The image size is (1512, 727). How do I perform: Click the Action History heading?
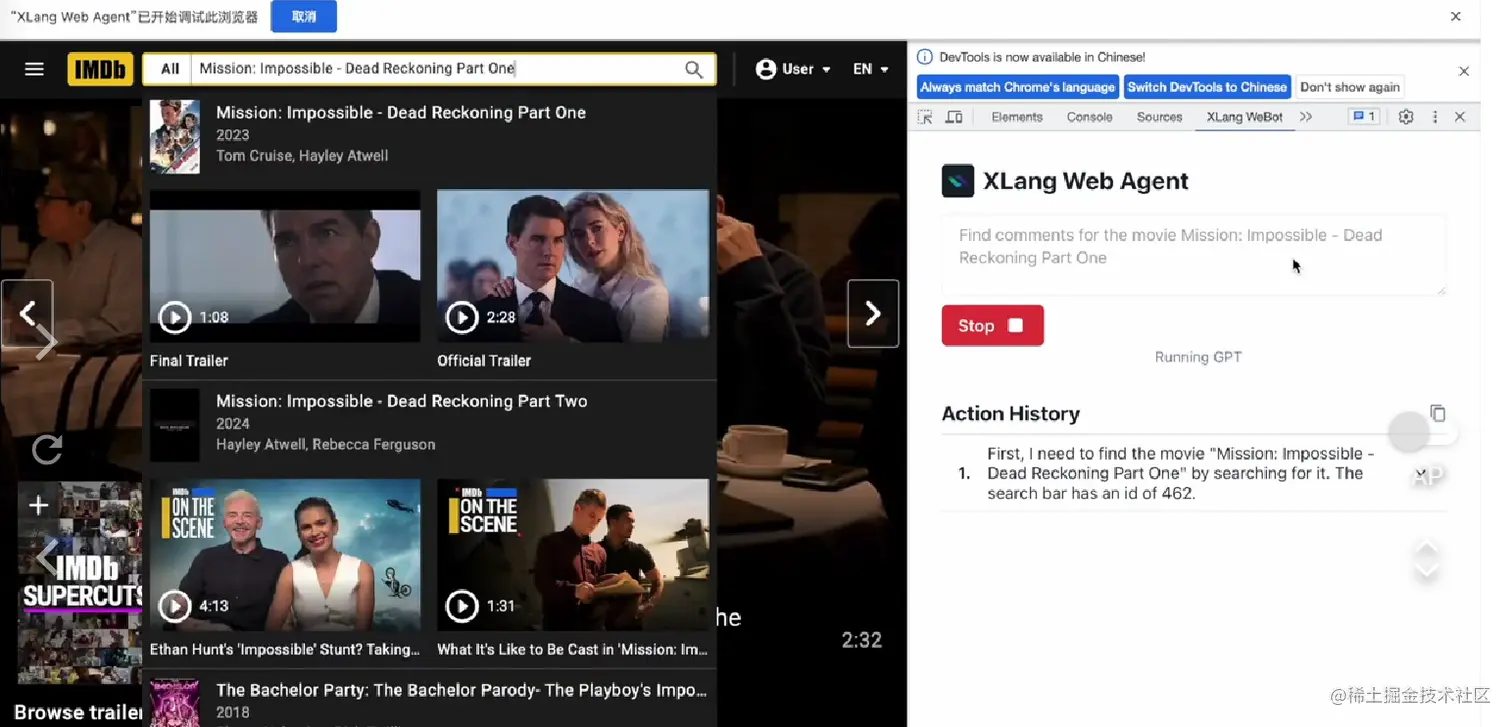(1011, 414)
